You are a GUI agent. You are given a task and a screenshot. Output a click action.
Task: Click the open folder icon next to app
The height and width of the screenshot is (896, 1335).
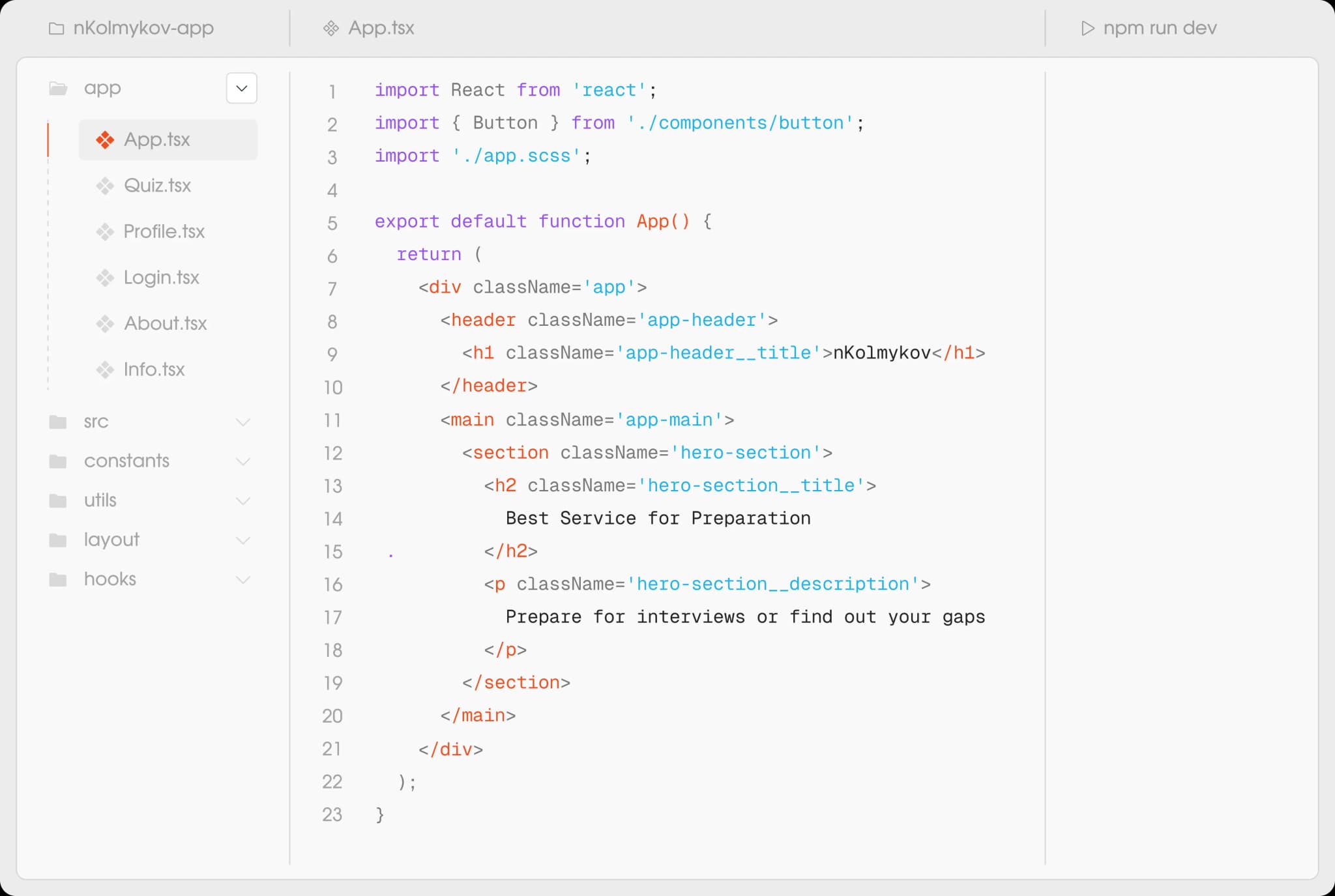[58, 88]
